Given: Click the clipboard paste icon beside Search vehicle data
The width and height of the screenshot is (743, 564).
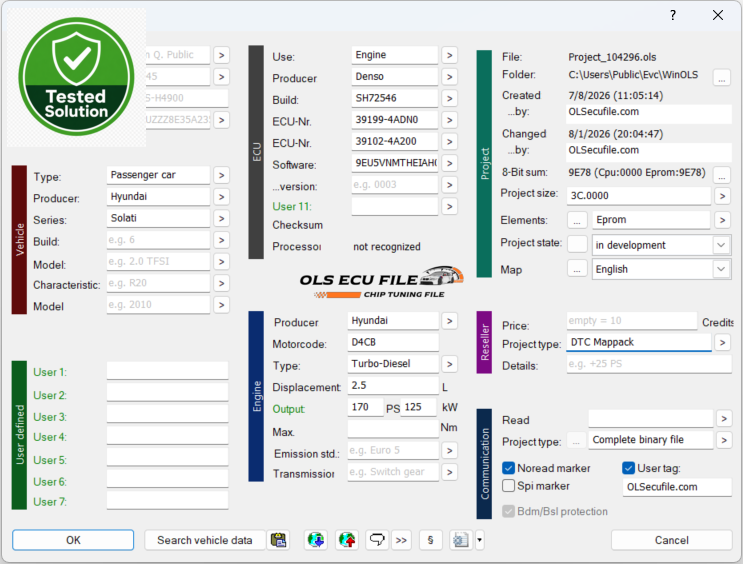Looking at the screenshot, I should [x=279, y=540].
